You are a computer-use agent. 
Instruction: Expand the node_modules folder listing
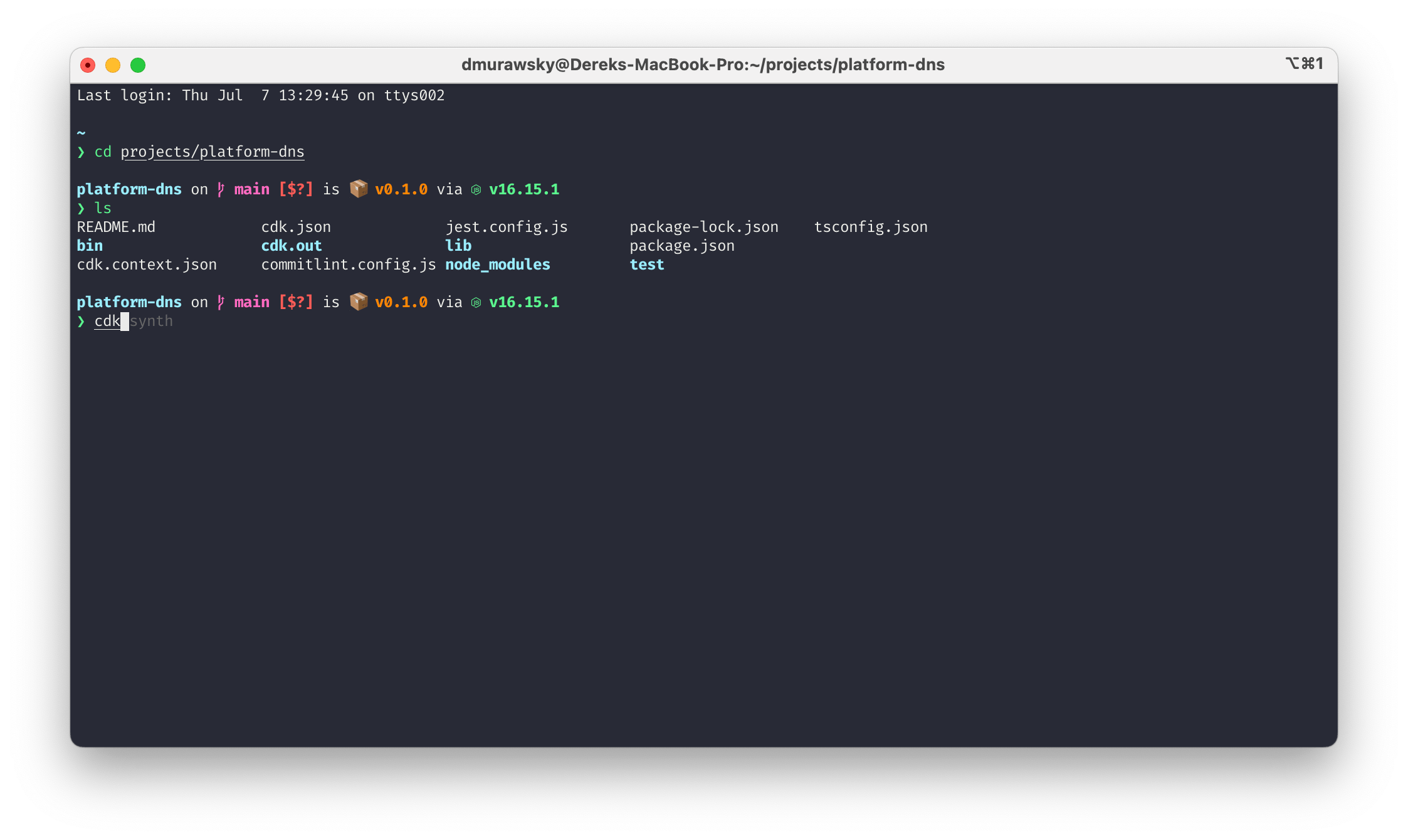497,264
